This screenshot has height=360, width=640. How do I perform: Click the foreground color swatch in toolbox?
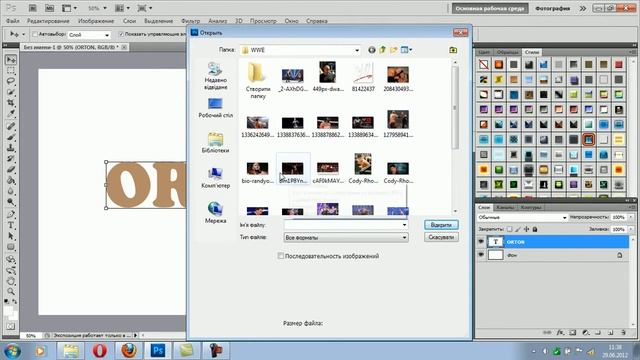8,311
